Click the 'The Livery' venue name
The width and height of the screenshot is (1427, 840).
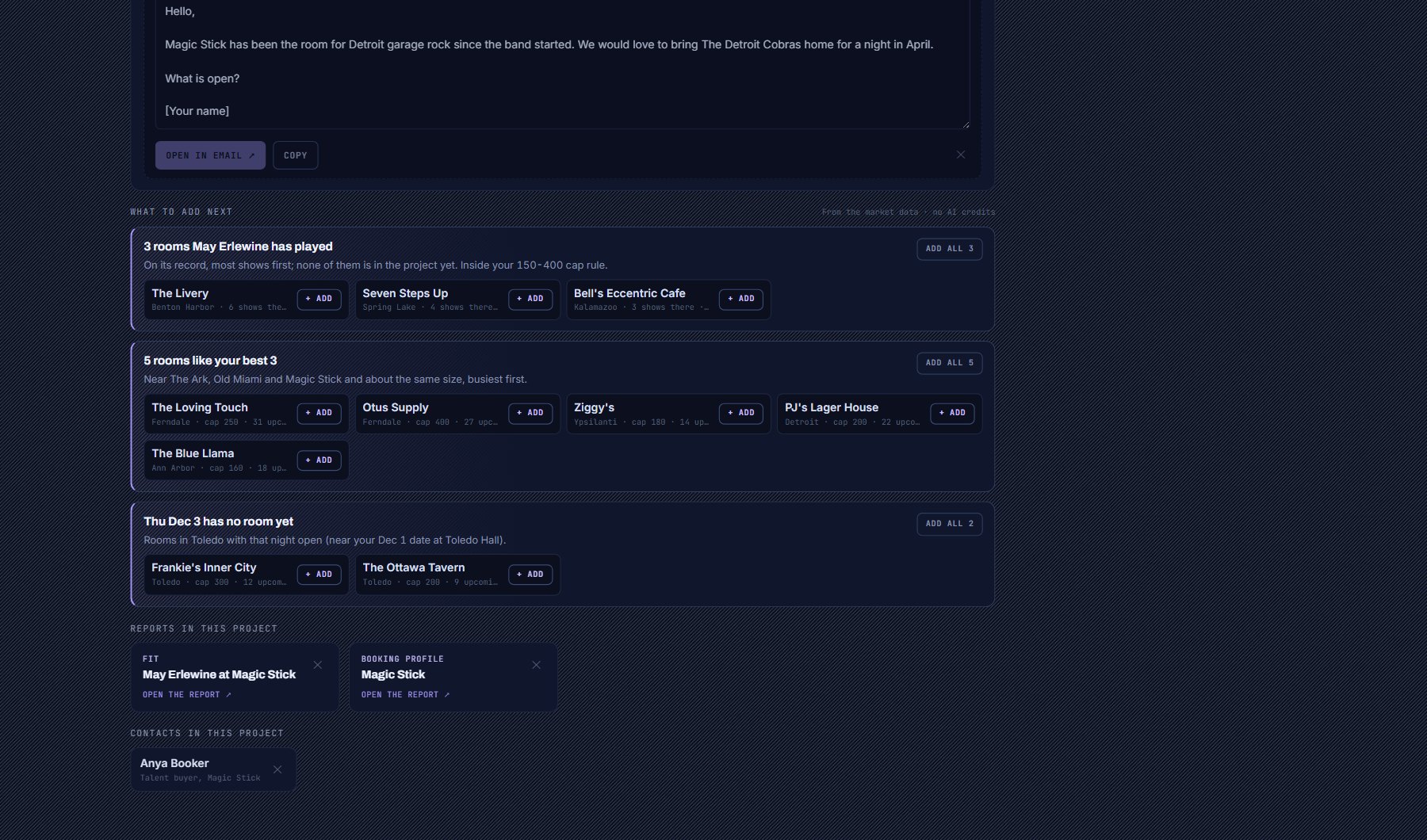pos(180,293)
